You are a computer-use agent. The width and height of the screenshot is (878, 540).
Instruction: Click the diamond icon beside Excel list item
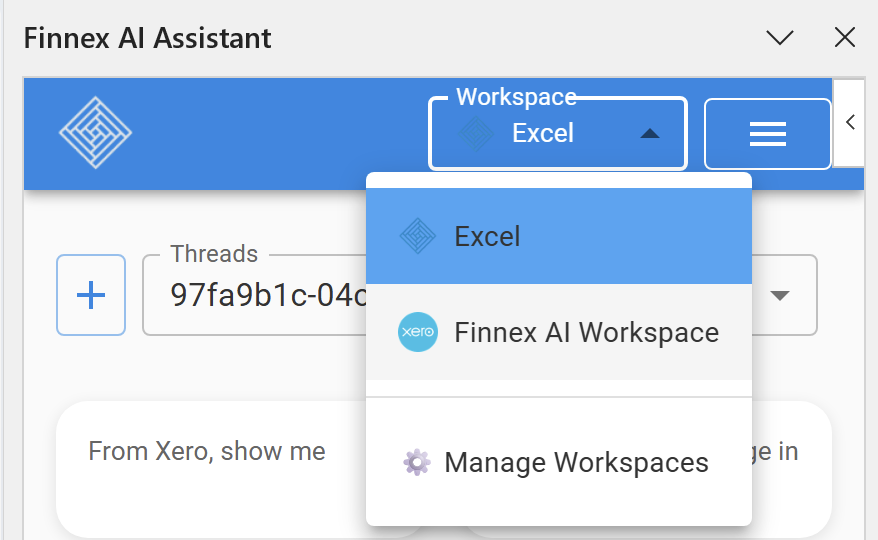[x=418, y=236]
